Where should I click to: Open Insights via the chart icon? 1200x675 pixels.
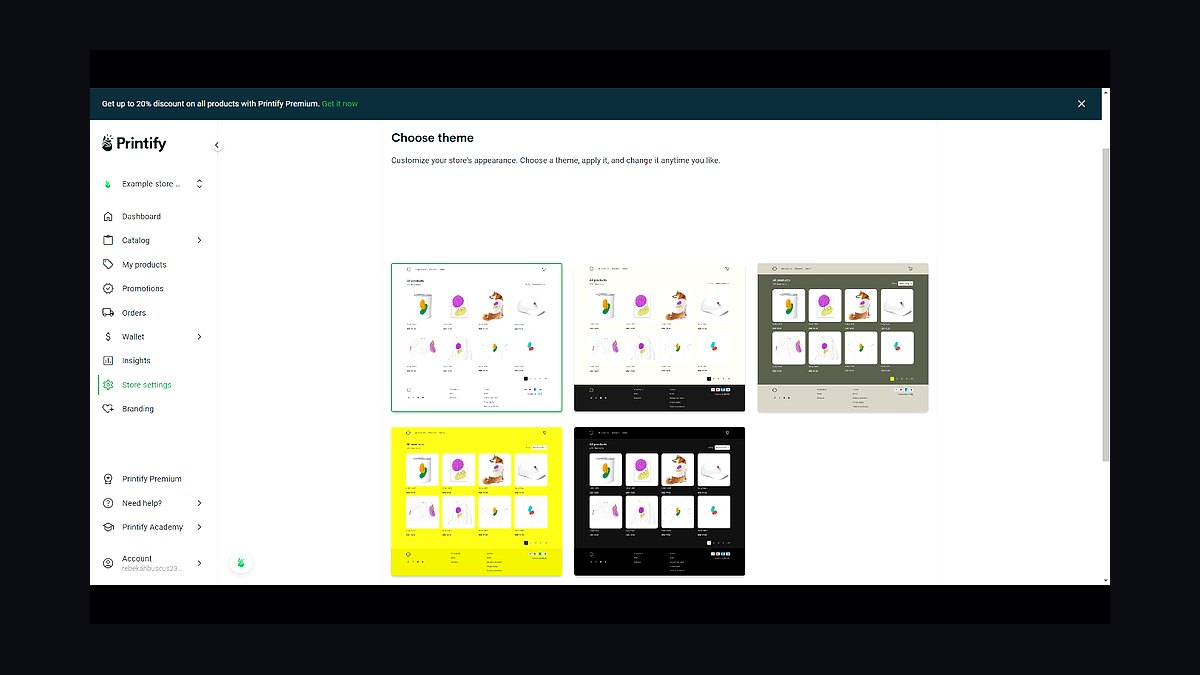(x=108, y=360)
